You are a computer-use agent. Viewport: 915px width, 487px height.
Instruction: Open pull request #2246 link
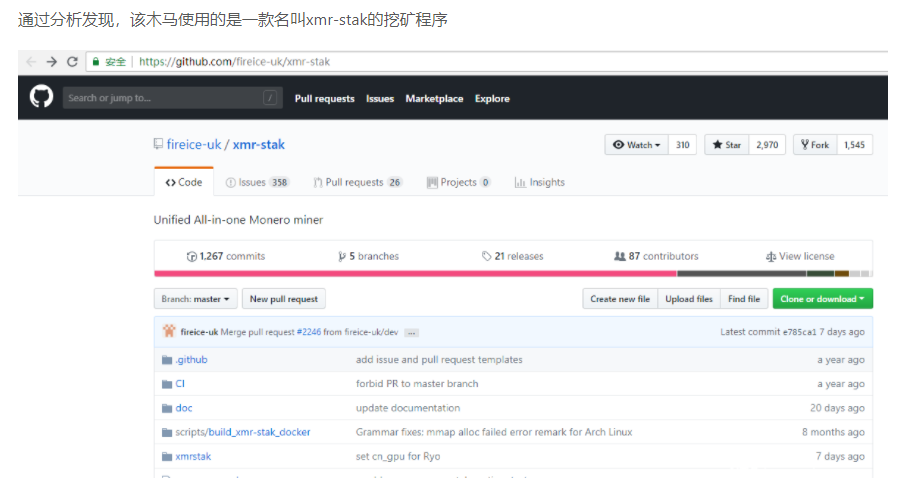(x=309, y=332)
